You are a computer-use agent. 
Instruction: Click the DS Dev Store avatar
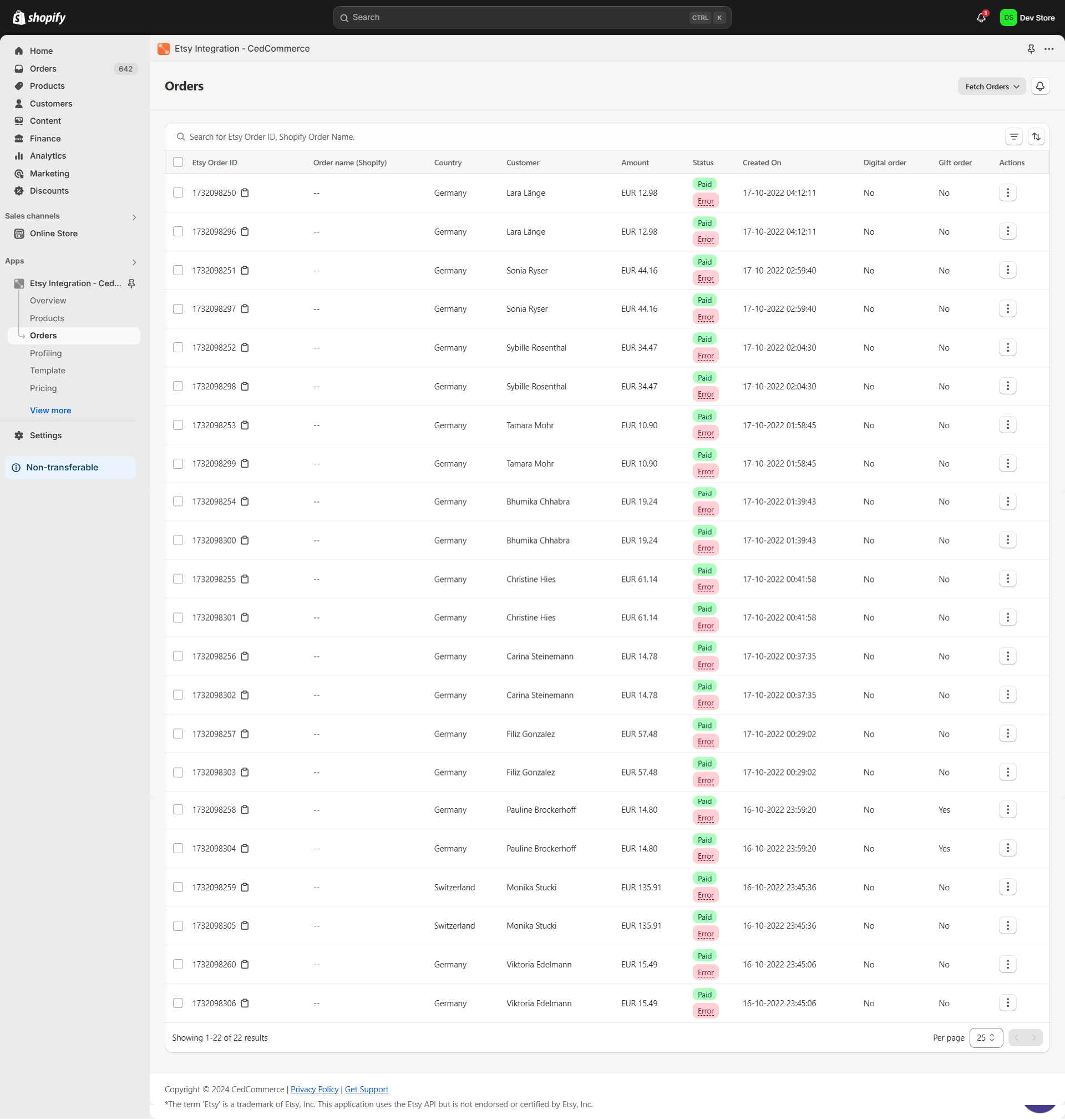1008,18
